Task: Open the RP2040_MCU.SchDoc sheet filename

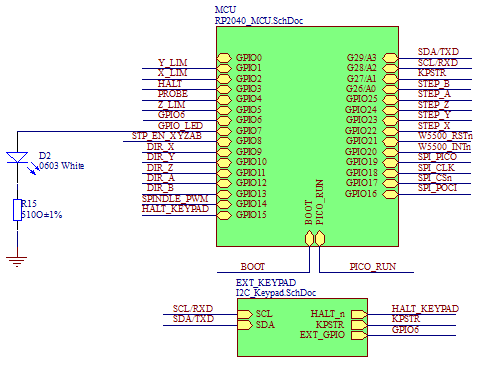Action: (x=259, y=21)
